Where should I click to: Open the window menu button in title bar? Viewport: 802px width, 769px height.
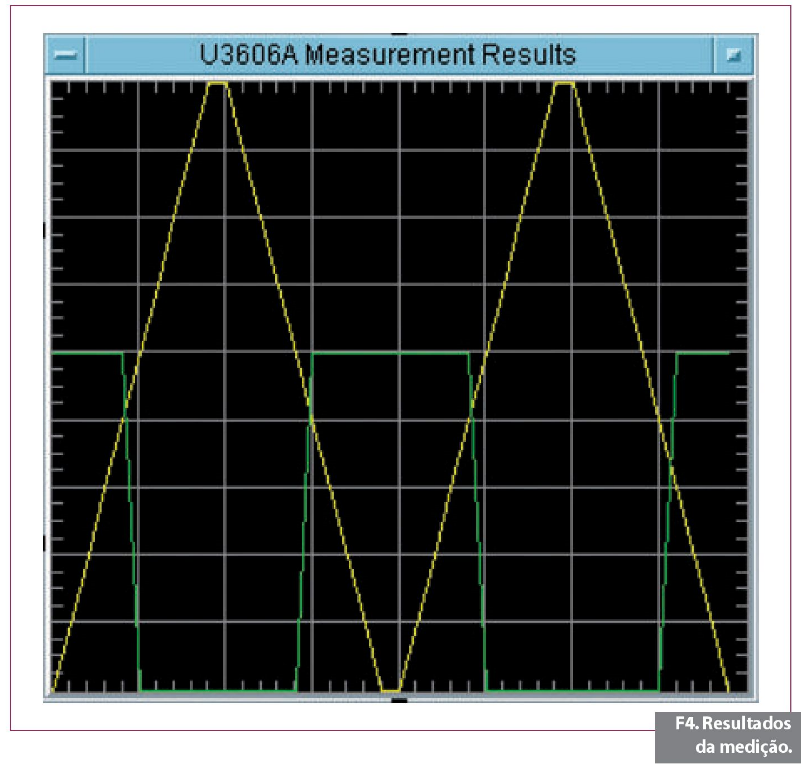click(x=66, y=55)
